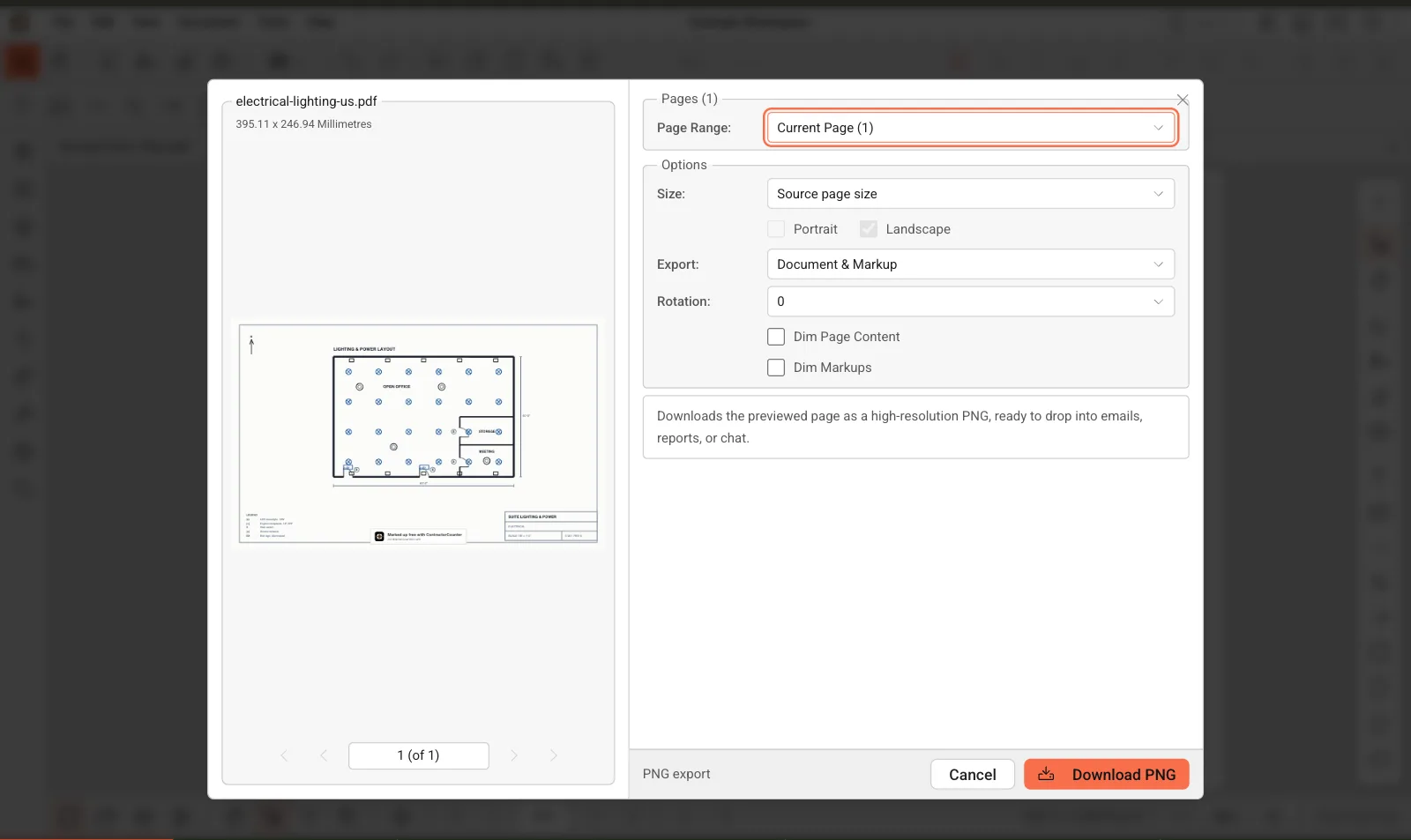Close the export dialog with the X
1411x840 pixels.
point(1183,100)
